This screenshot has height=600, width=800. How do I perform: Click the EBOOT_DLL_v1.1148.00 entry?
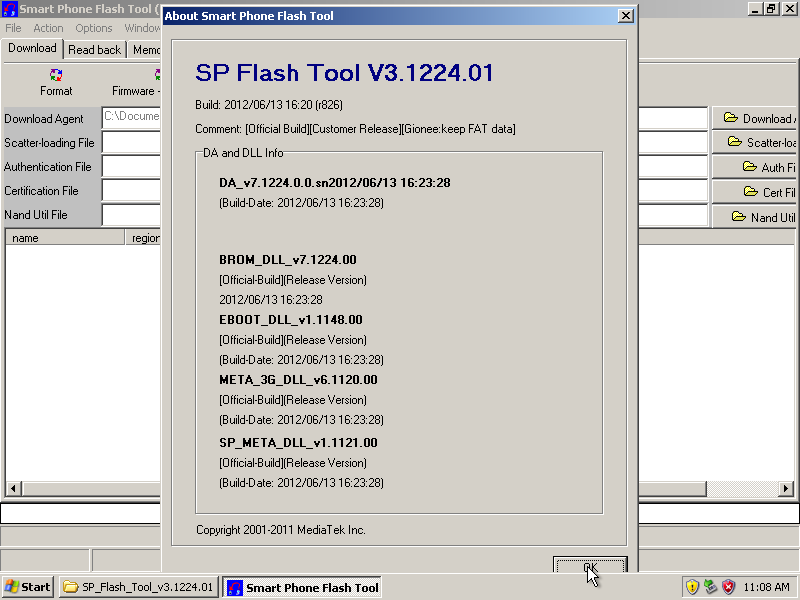(x=291, y=320)
